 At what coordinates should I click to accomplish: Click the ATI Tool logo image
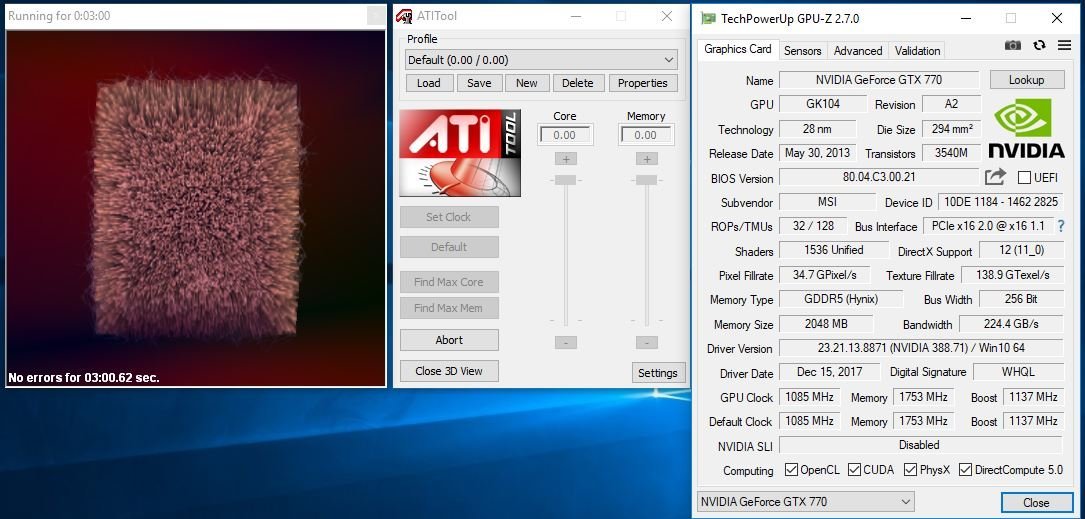(460, 153)
